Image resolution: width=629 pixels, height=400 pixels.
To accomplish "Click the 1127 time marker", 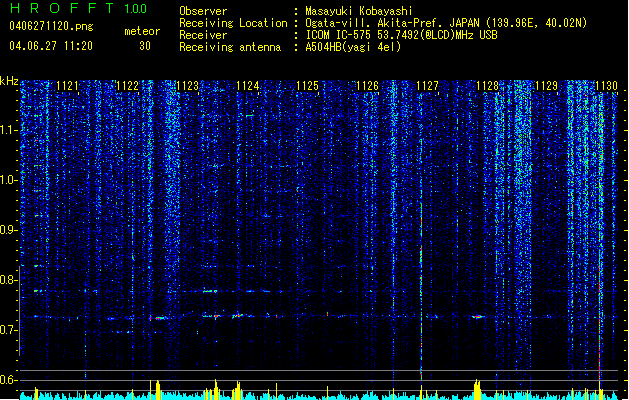I will (427, 86).
